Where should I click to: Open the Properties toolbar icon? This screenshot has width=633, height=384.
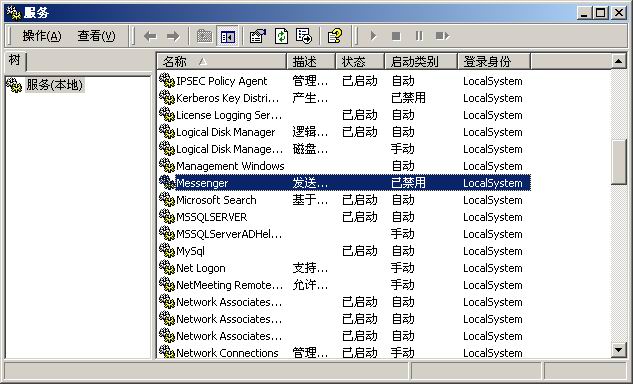258,36
